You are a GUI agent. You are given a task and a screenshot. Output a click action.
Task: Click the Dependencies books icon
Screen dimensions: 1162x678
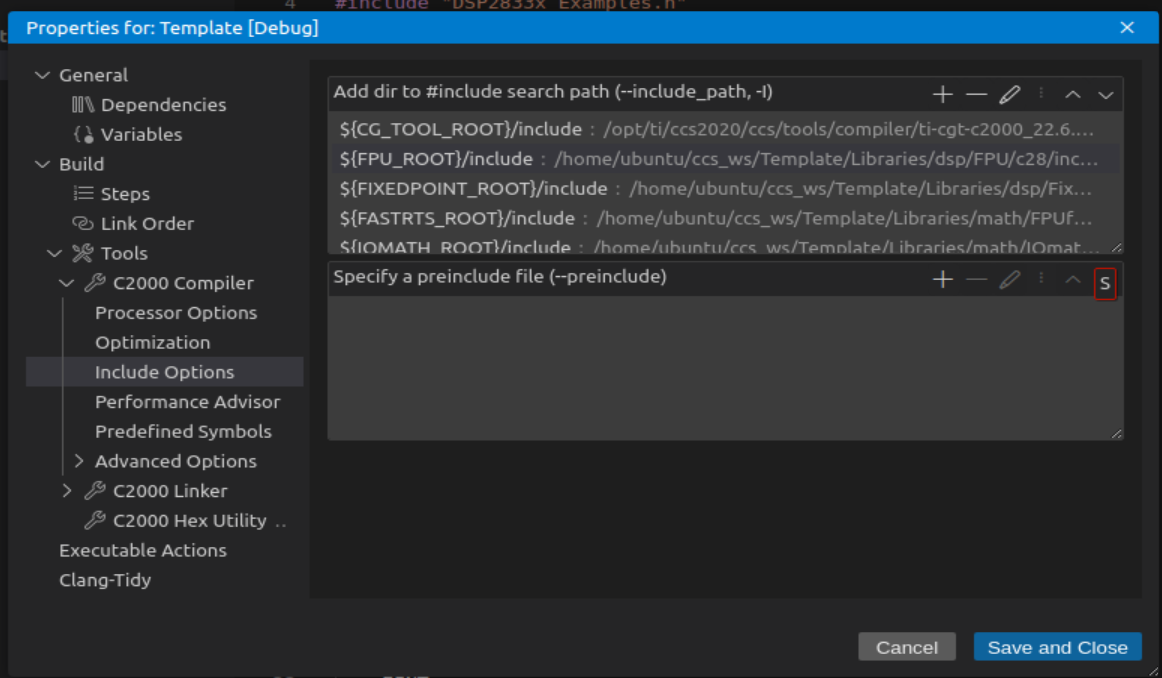[82, 104]
